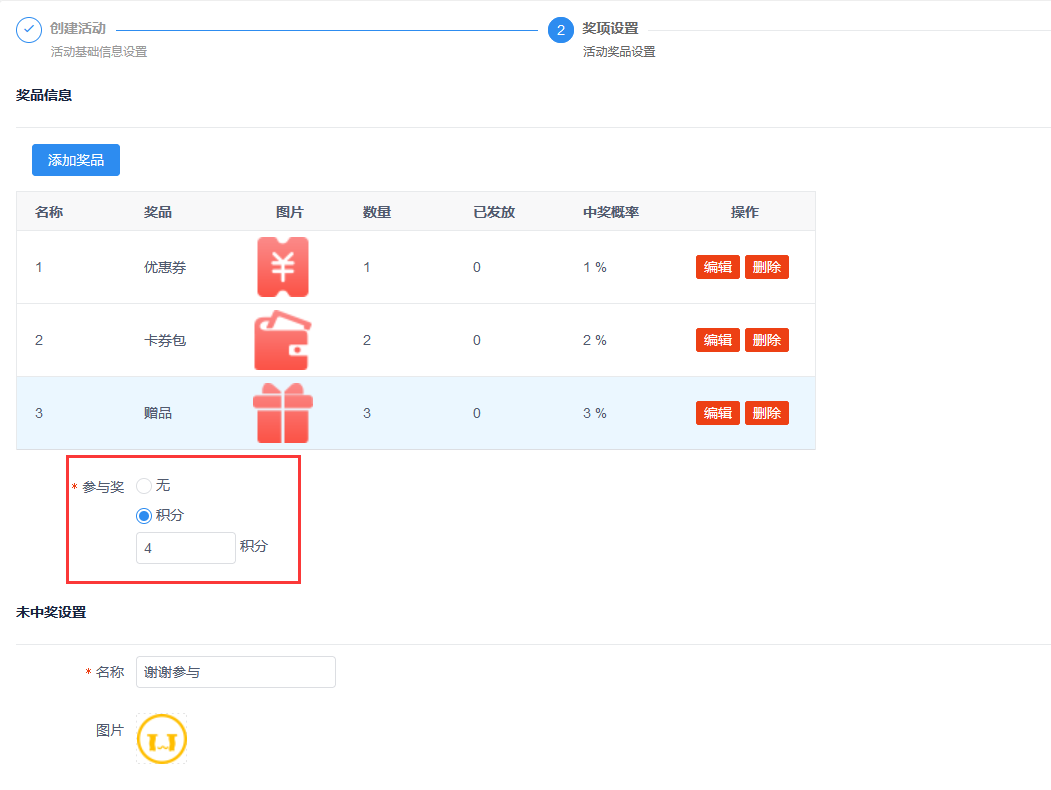Click the 添加奖品 button

click(76, 160)
